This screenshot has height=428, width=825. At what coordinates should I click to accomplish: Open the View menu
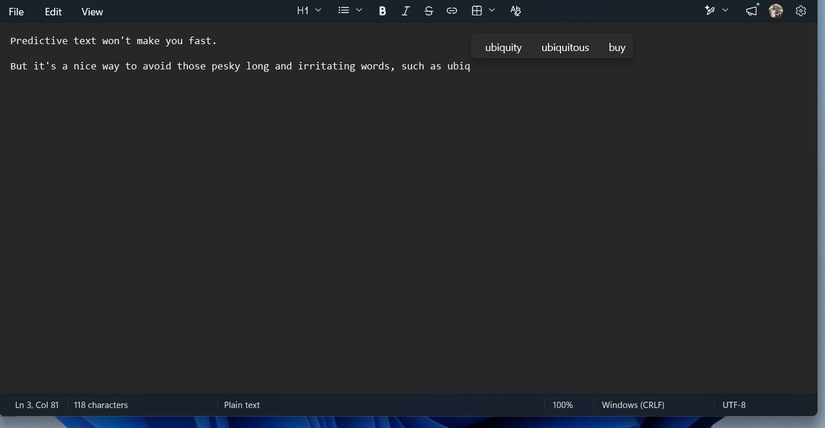click(92, 12)
